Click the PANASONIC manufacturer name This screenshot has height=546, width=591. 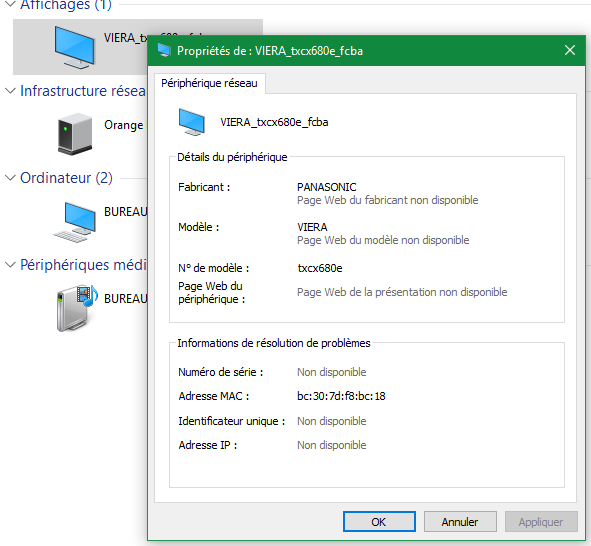pos(326,187)
